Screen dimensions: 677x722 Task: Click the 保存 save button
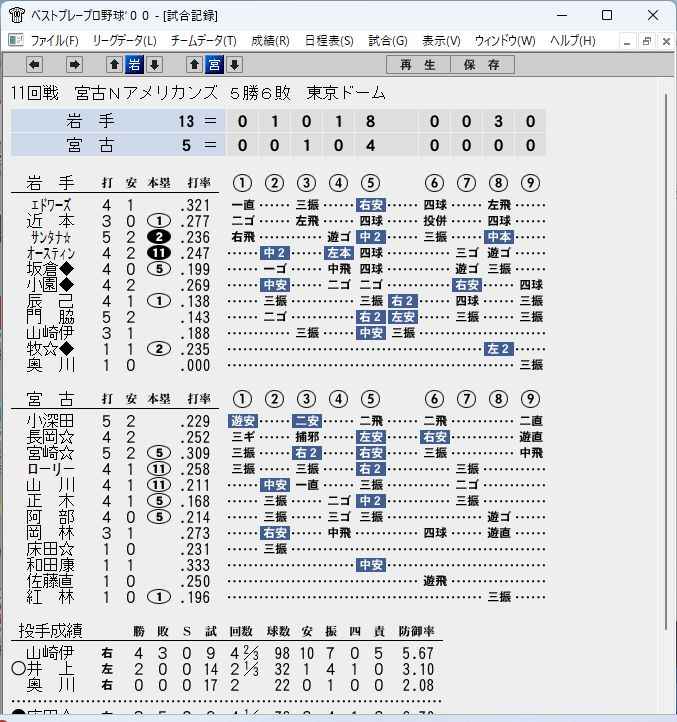pyautogui.click(x=482, y=65)
